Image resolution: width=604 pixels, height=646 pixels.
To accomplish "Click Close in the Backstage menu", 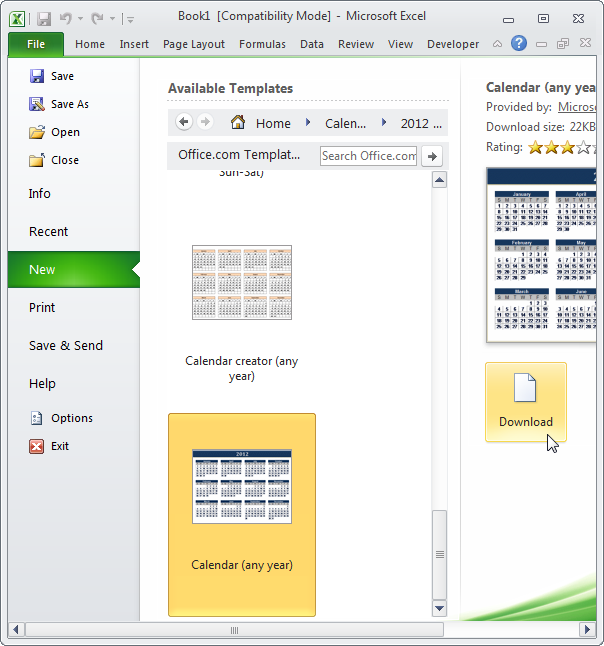I will 54,160.
